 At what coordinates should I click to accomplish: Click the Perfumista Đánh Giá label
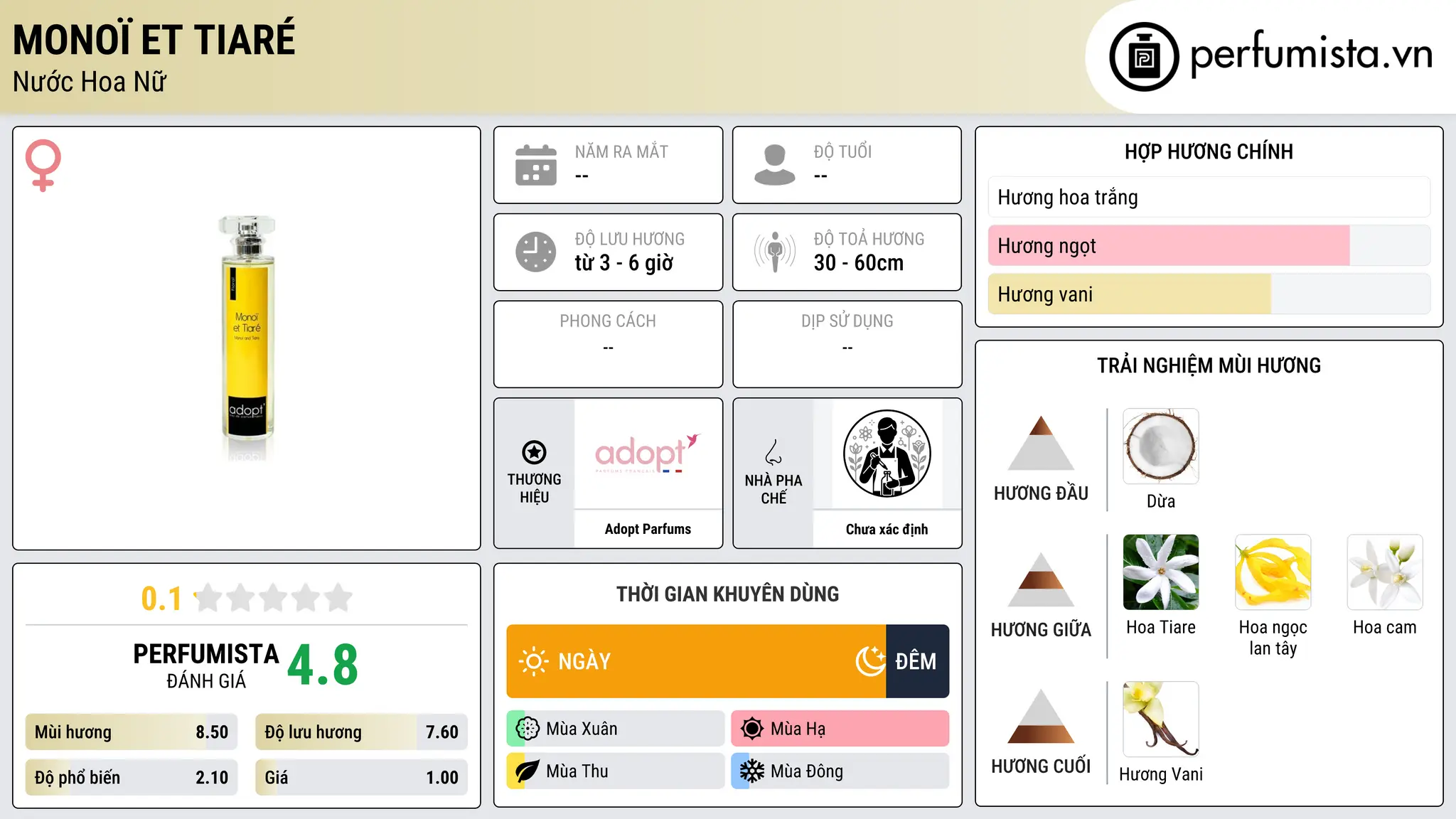[206, 666]
